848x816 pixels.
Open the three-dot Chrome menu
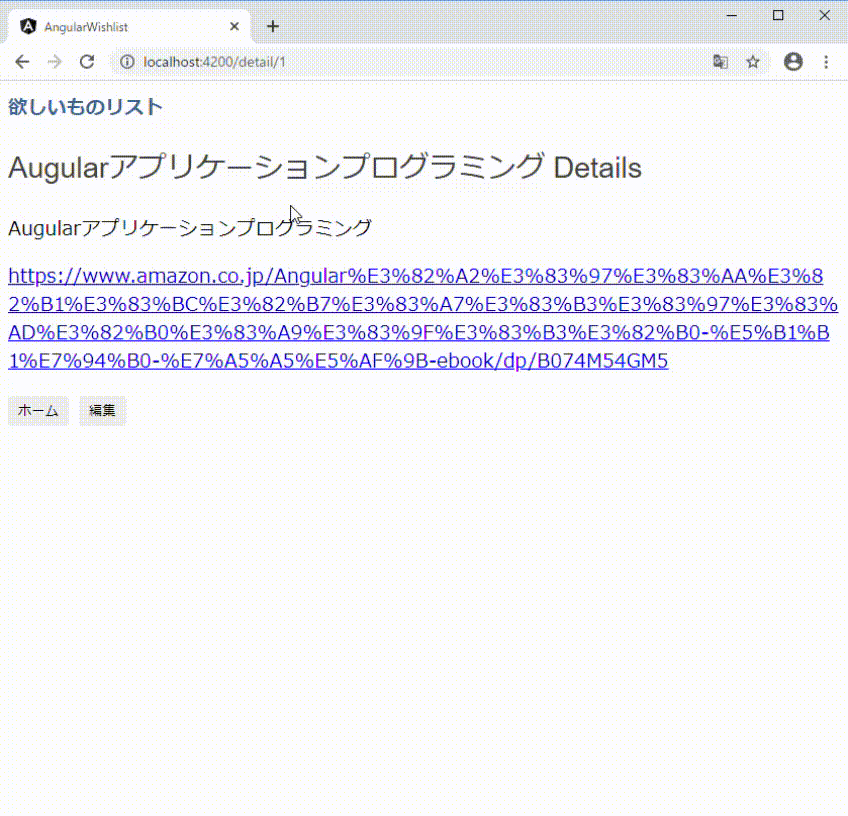[826, 61]
